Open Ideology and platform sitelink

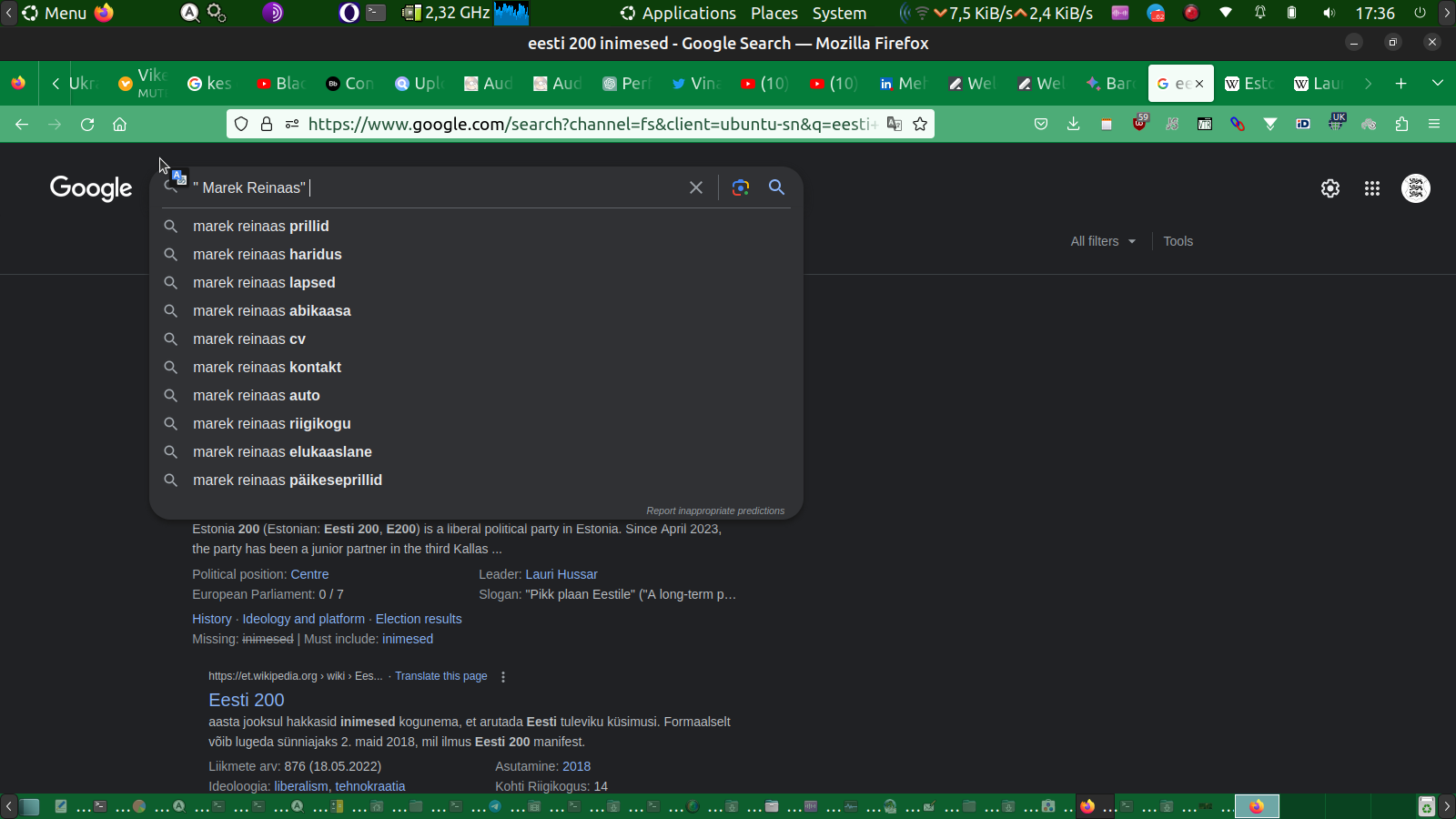(x=304, y=619)
